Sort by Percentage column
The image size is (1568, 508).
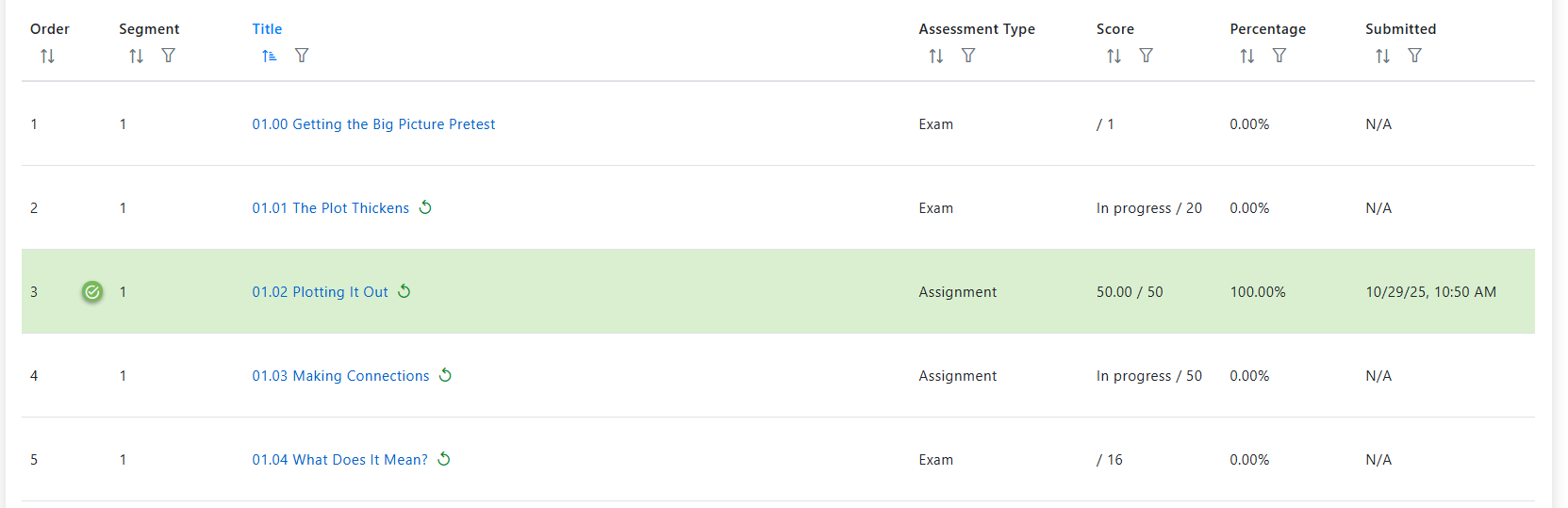click(x=1246, y=57)
